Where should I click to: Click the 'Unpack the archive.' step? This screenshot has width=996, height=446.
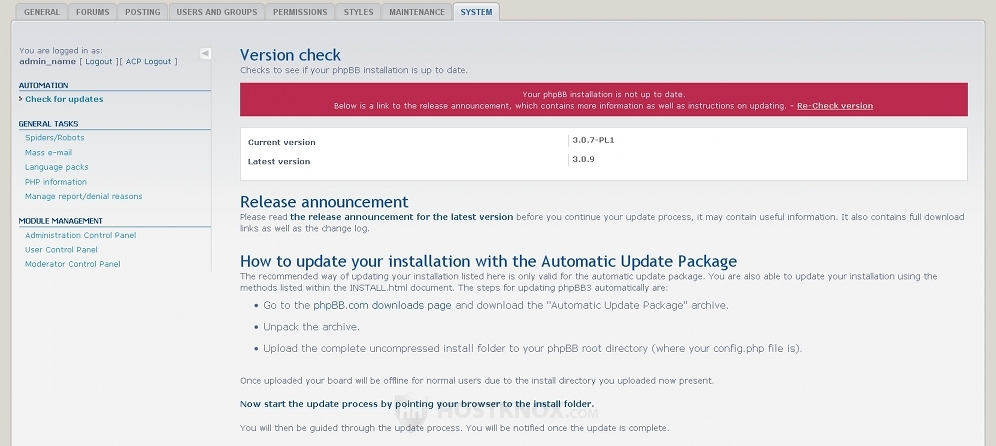click(311, 327)
